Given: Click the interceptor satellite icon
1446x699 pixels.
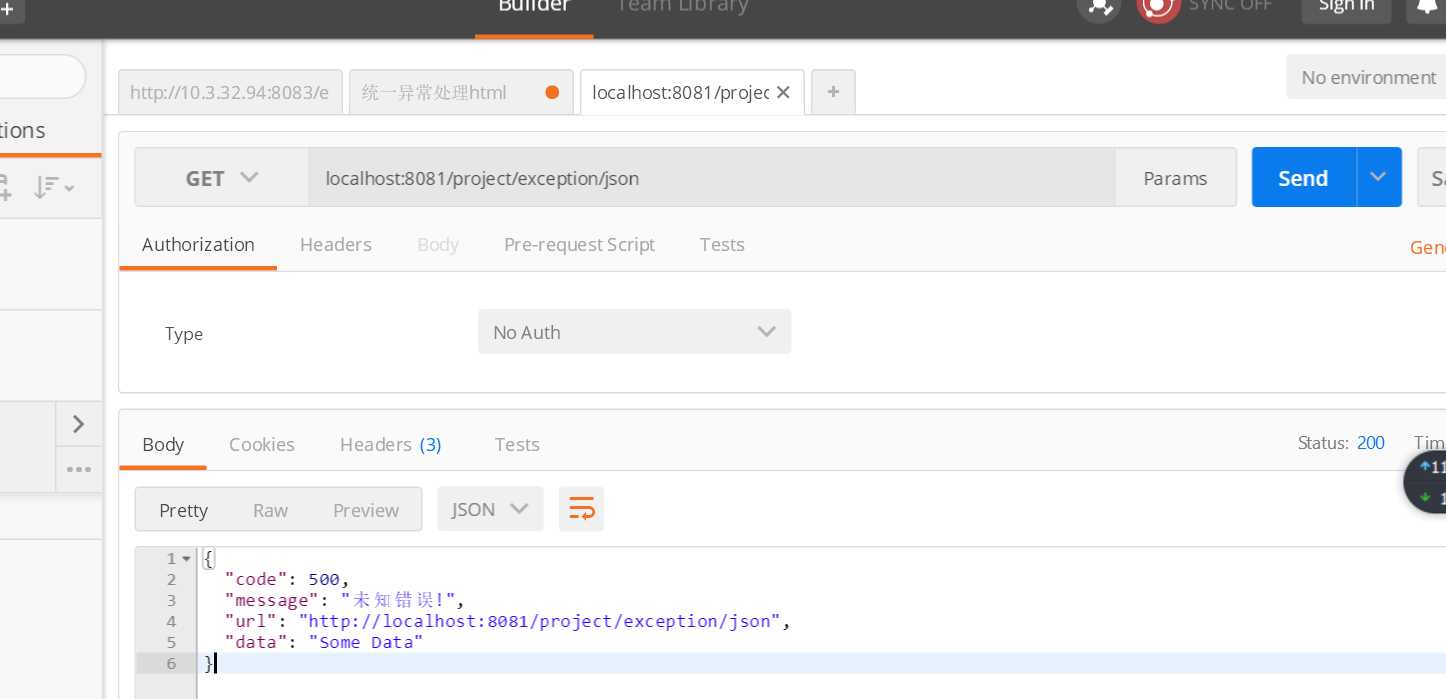Looking at the screenshot, I should click(x=1099, y=8).
